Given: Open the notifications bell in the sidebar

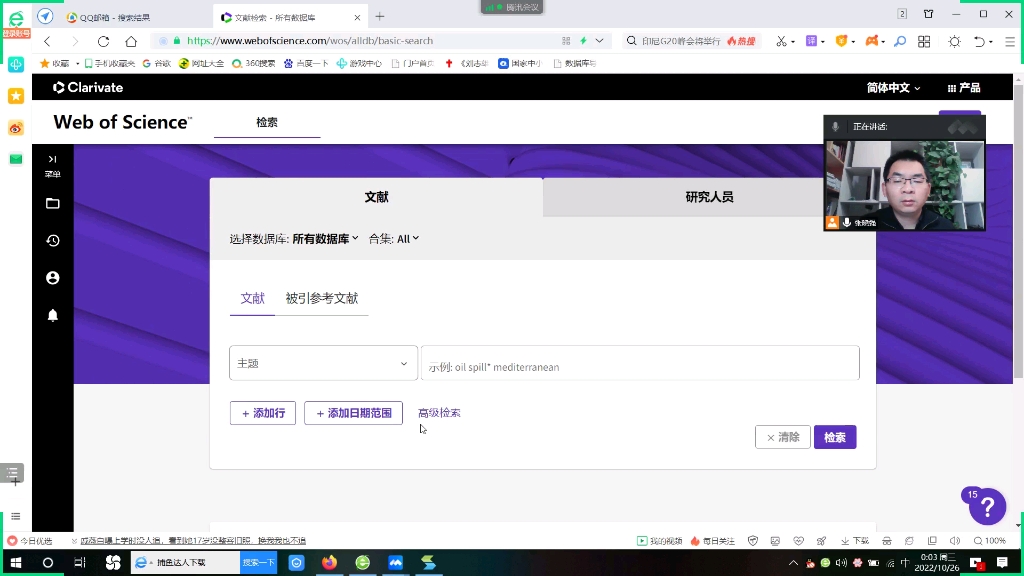Looking at the screenshot, I should (x=52, y=315).
